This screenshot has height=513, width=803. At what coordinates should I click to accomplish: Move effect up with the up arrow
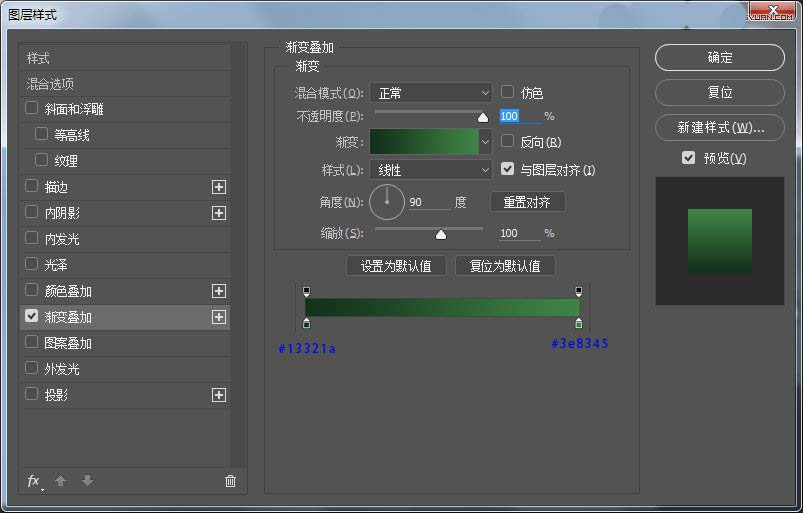[60, 481]
